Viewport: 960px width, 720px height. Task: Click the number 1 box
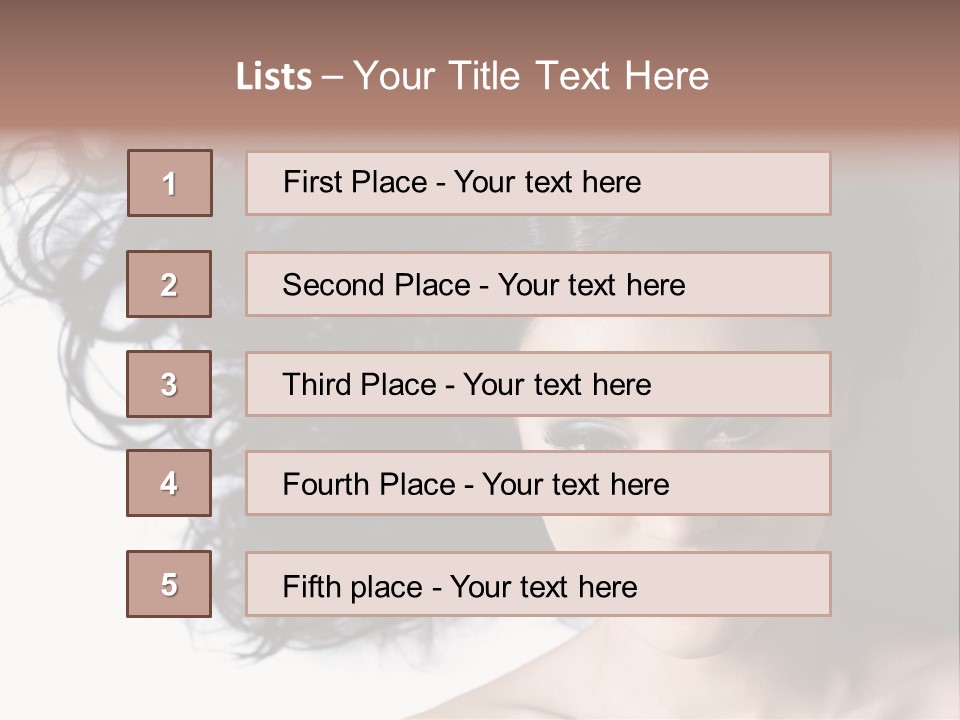pos(170,183)
